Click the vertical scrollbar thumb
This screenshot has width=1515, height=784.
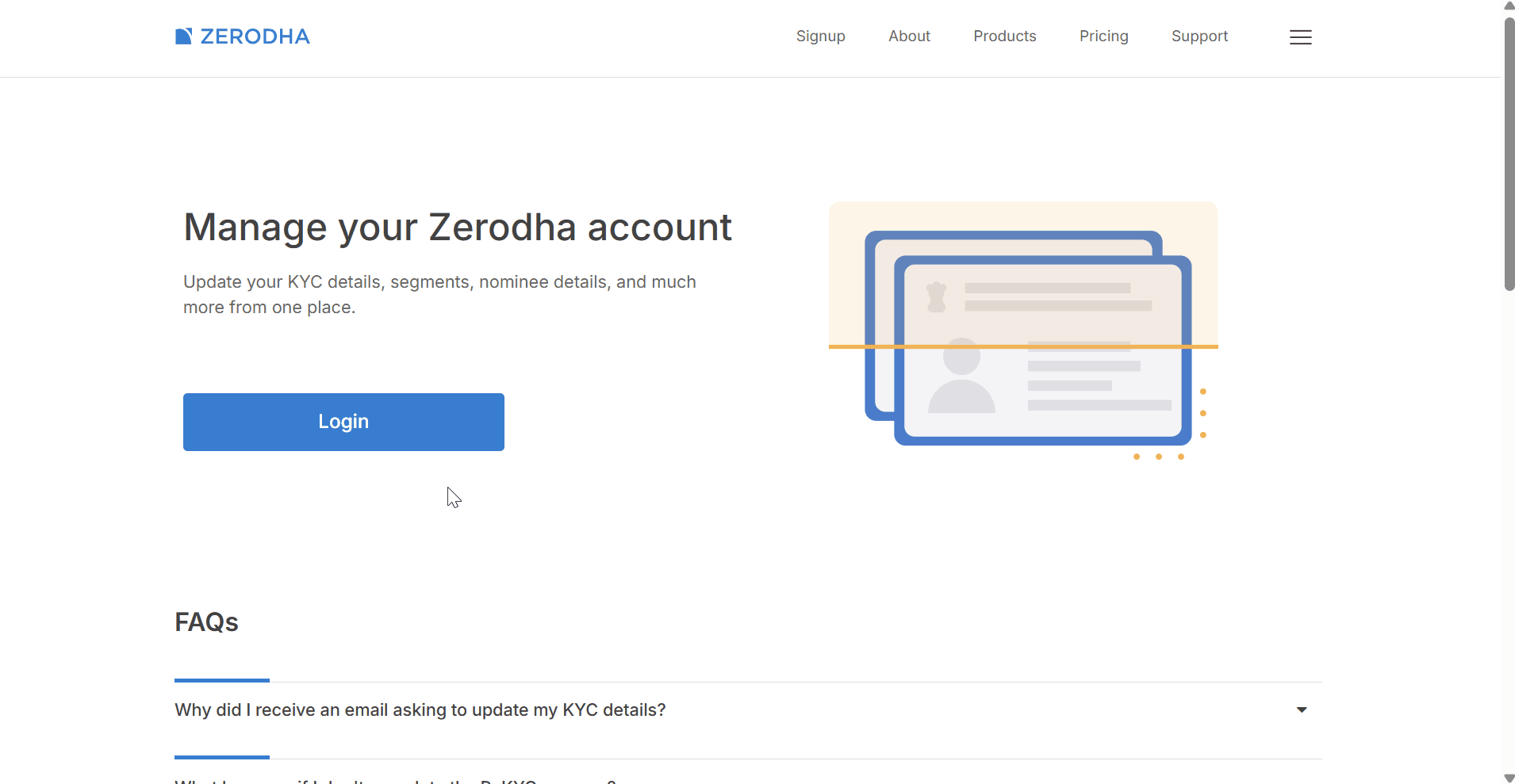point(1509,155)
